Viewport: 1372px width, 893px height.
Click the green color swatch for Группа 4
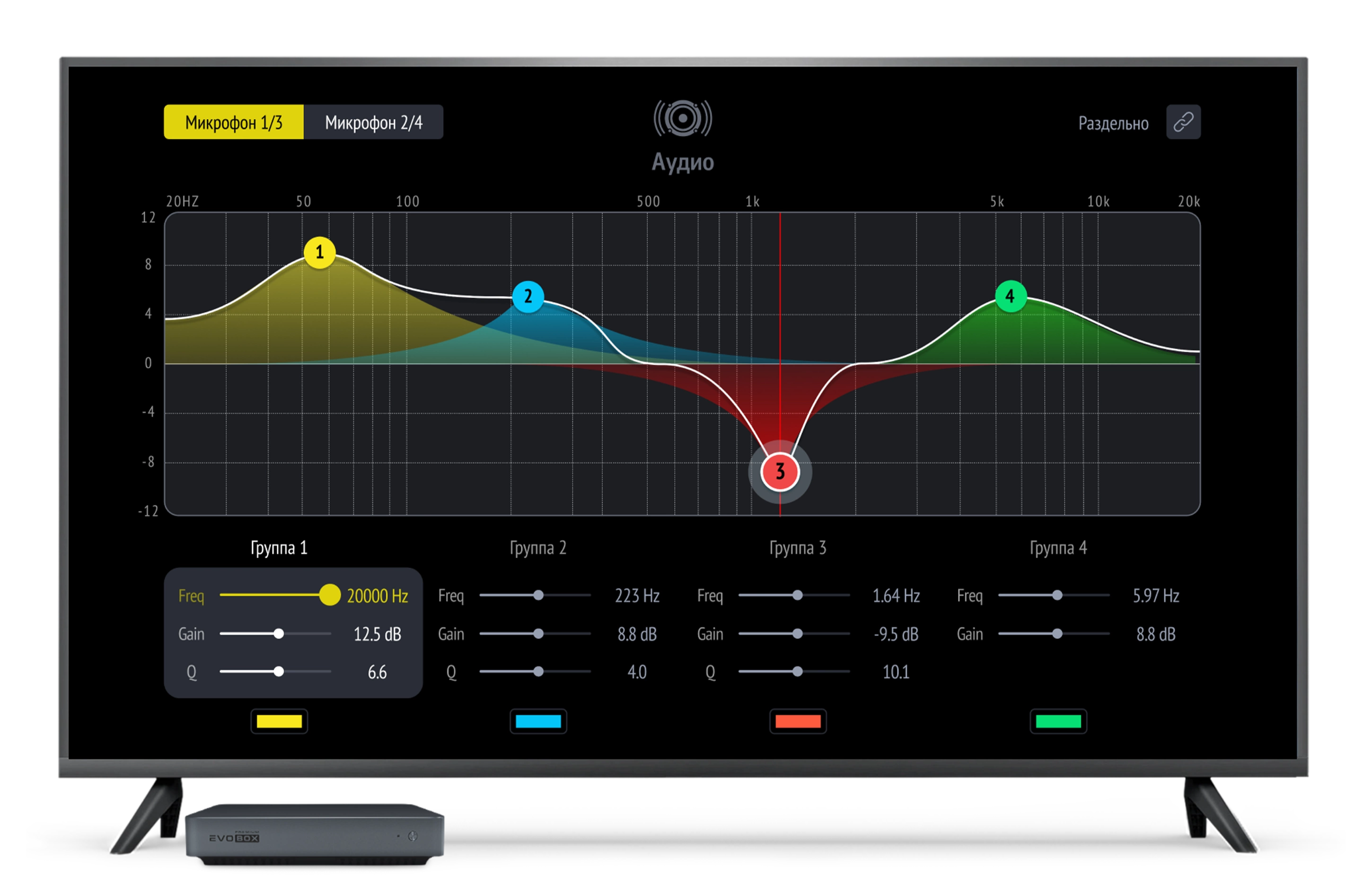coord(1058,721)
